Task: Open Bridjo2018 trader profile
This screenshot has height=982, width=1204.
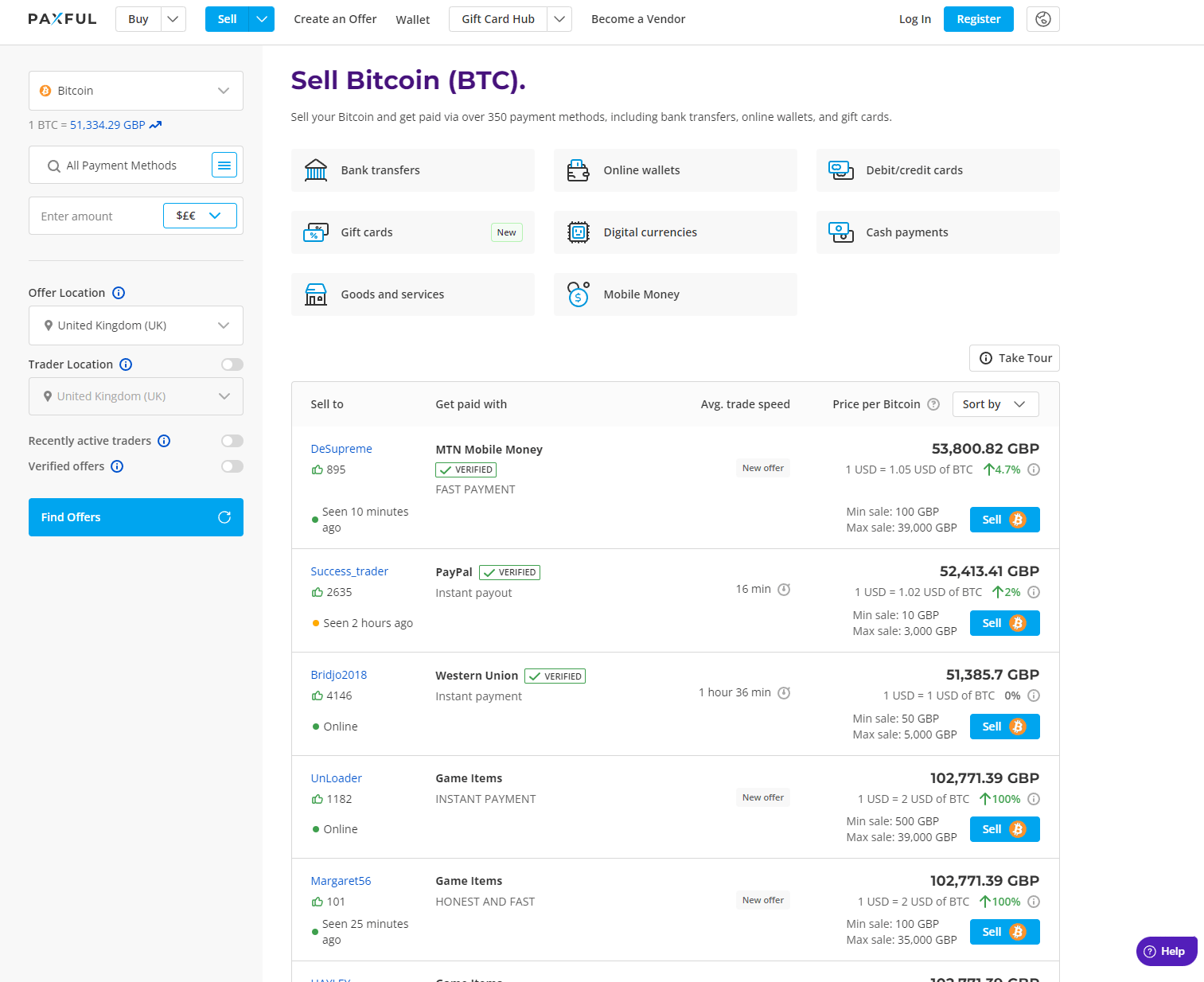Action: coord(339,675)
